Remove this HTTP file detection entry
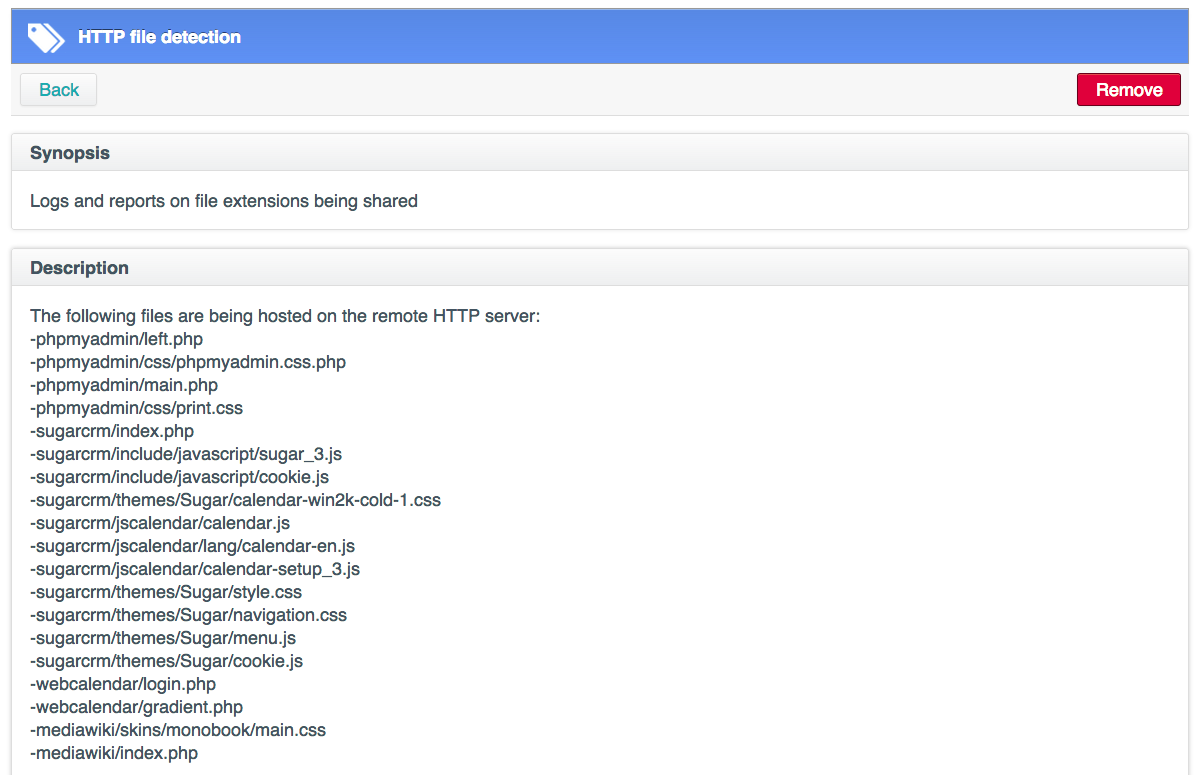The image size is (1203, 775). coord(1128,90)
